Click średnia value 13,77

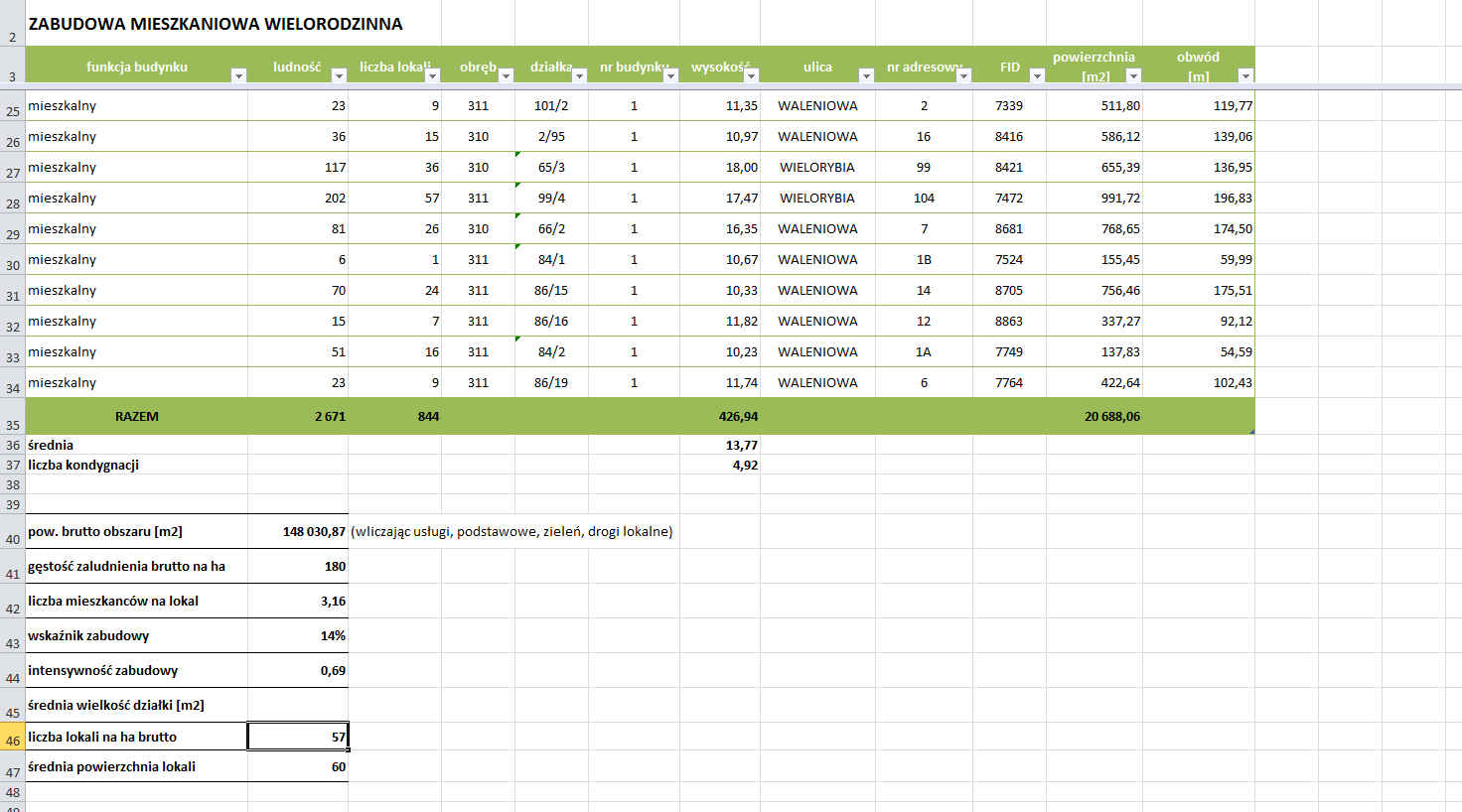pos(742,446)
